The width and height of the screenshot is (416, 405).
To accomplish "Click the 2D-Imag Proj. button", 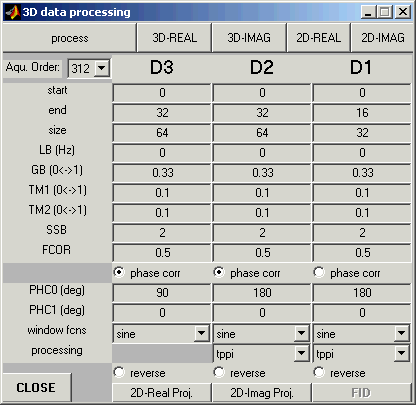I will [262, 393].
